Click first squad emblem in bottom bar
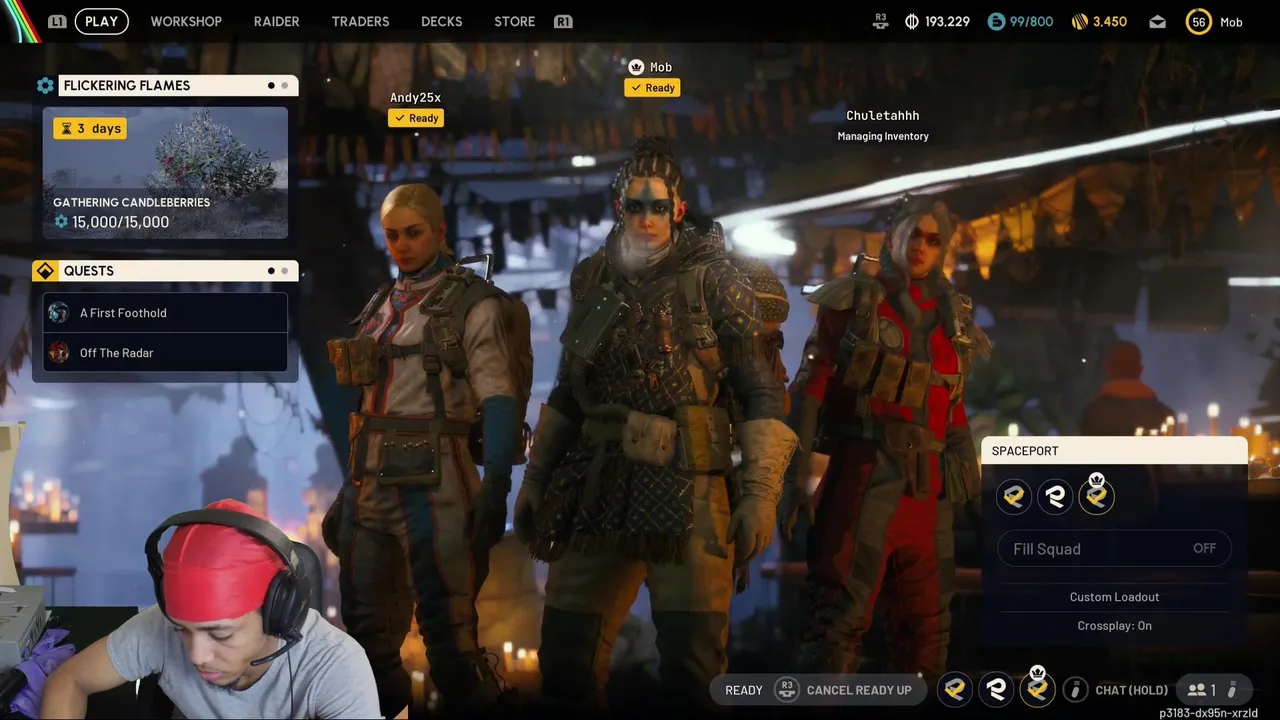Screen dimensions: 1280x720 (954, 689)
